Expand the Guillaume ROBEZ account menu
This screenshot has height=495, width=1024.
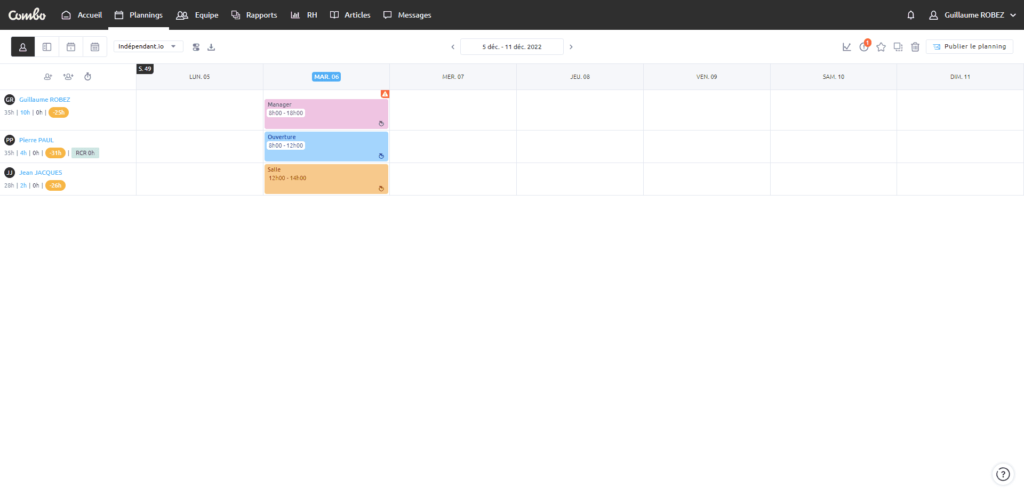972,15
